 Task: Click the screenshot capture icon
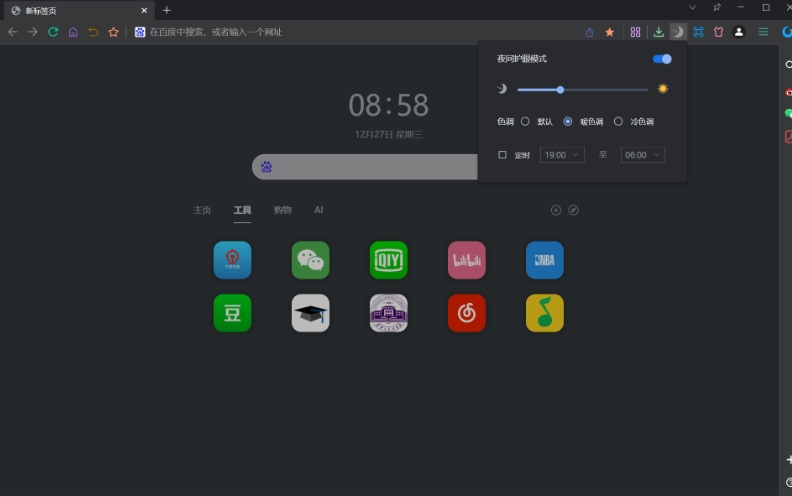pyautogui.click(x=699, y=32)
